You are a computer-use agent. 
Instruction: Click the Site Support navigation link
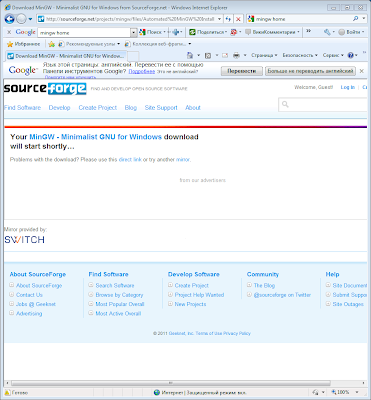pos(161,108)
